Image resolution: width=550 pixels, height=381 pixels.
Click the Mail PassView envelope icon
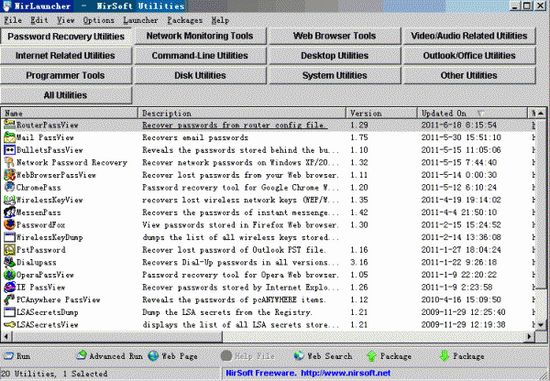[9, 137]
